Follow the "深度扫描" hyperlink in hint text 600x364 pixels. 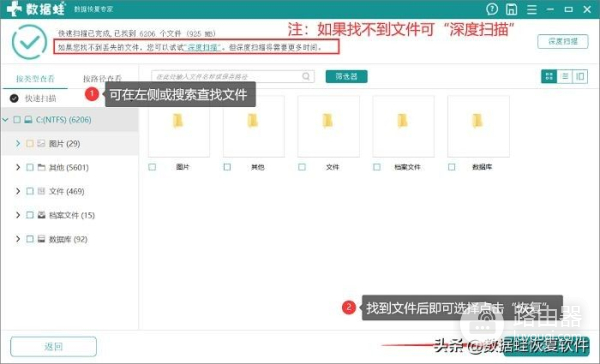203,47
